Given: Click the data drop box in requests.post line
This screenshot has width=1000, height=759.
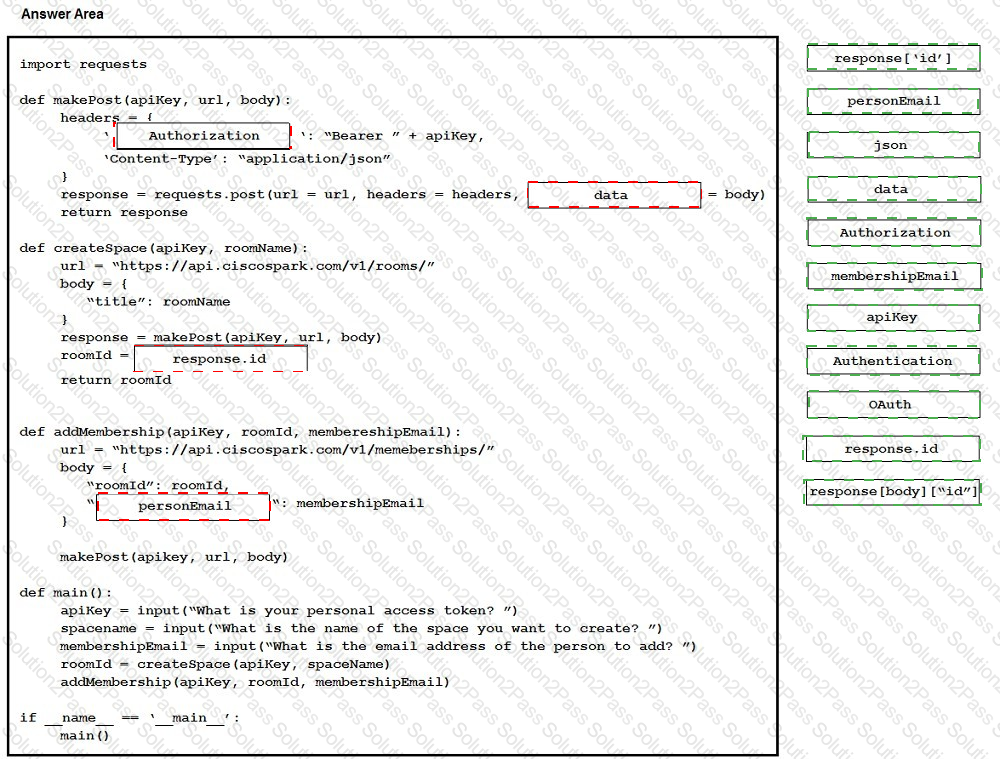Looking at the screenshot, I should (613, 195).
